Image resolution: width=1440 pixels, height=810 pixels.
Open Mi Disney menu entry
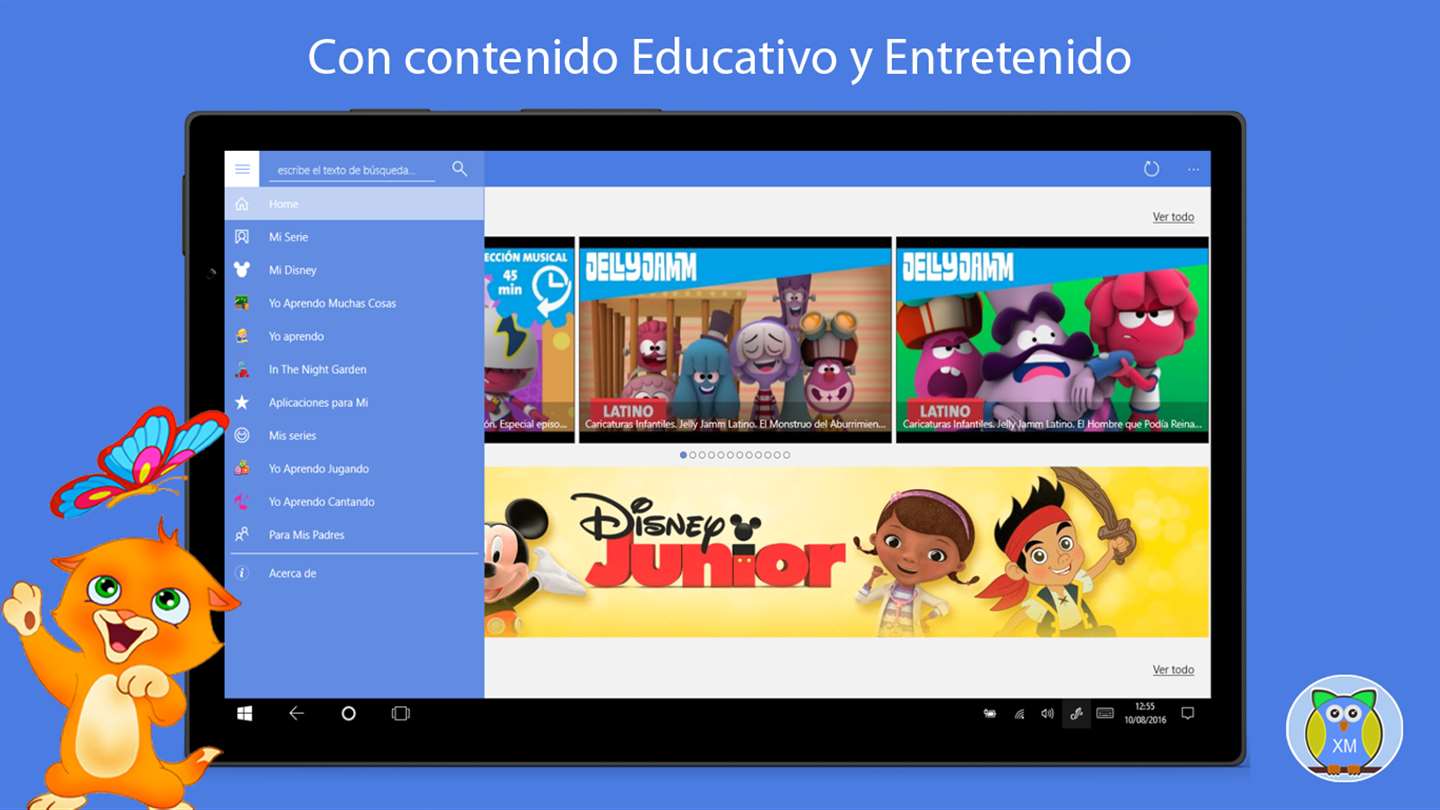coord(354,270)
